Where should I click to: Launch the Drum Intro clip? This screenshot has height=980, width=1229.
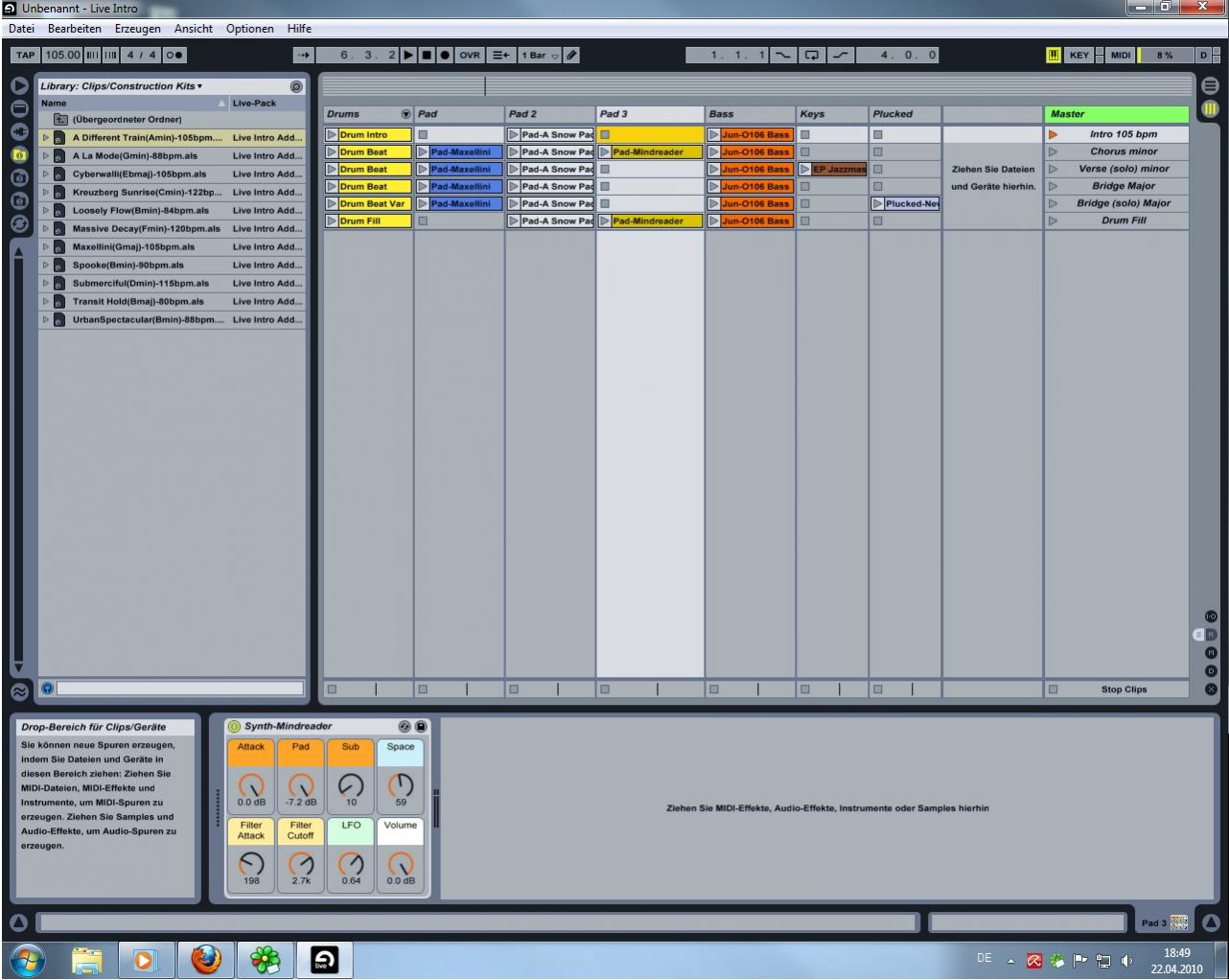(x=332, y=135)
